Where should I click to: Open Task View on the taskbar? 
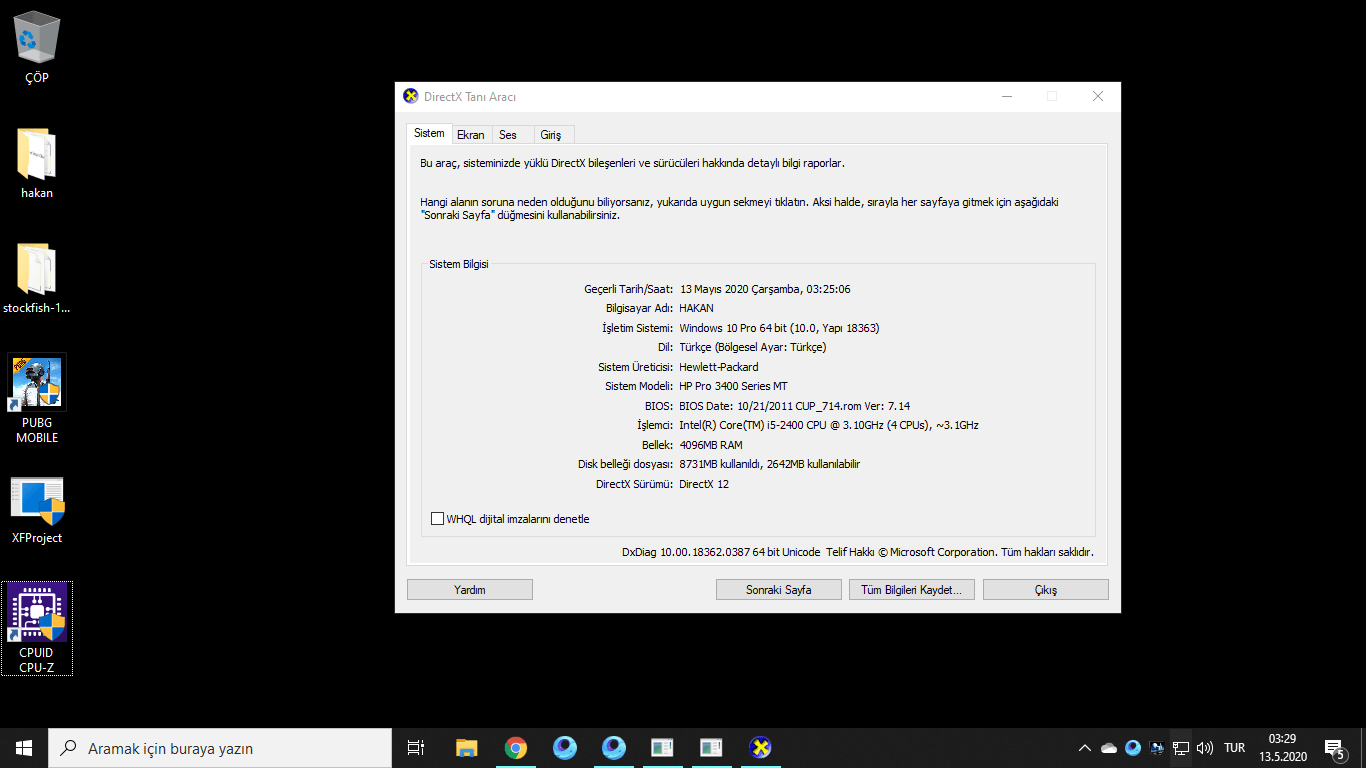coord(416,748)
